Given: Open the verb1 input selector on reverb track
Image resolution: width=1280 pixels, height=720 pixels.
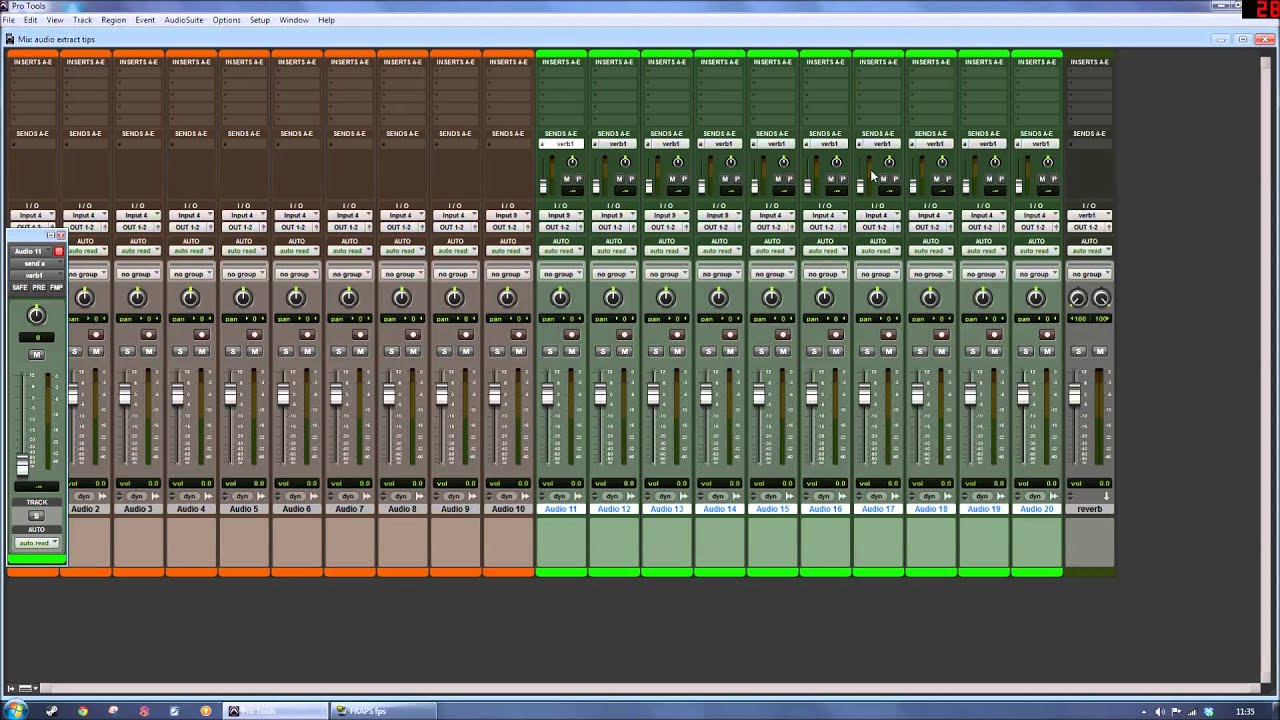Looking at the screenshot, I should coord(1089,216).
